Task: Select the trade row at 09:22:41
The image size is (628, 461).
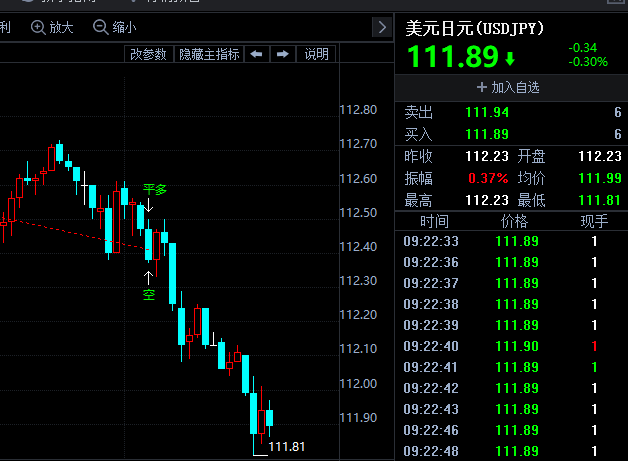Action: pos(511,367)
